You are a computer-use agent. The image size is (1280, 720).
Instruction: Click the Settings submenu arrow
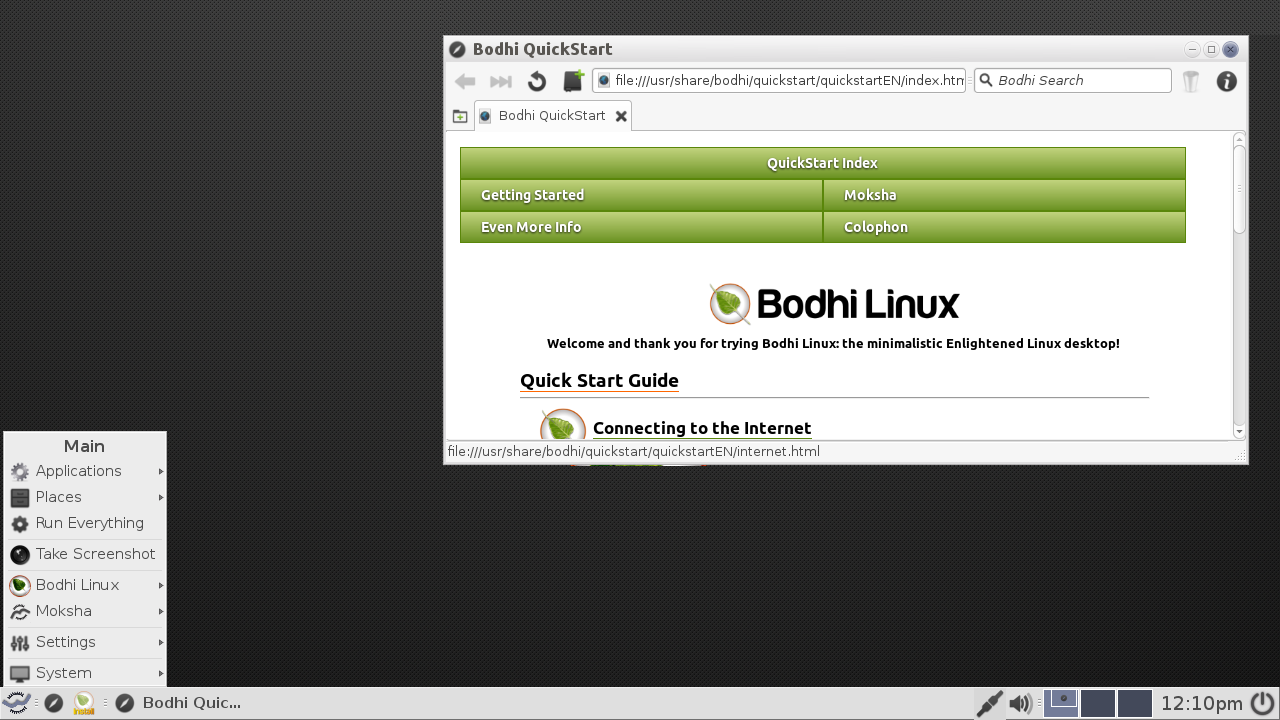[x=160, y=642]
